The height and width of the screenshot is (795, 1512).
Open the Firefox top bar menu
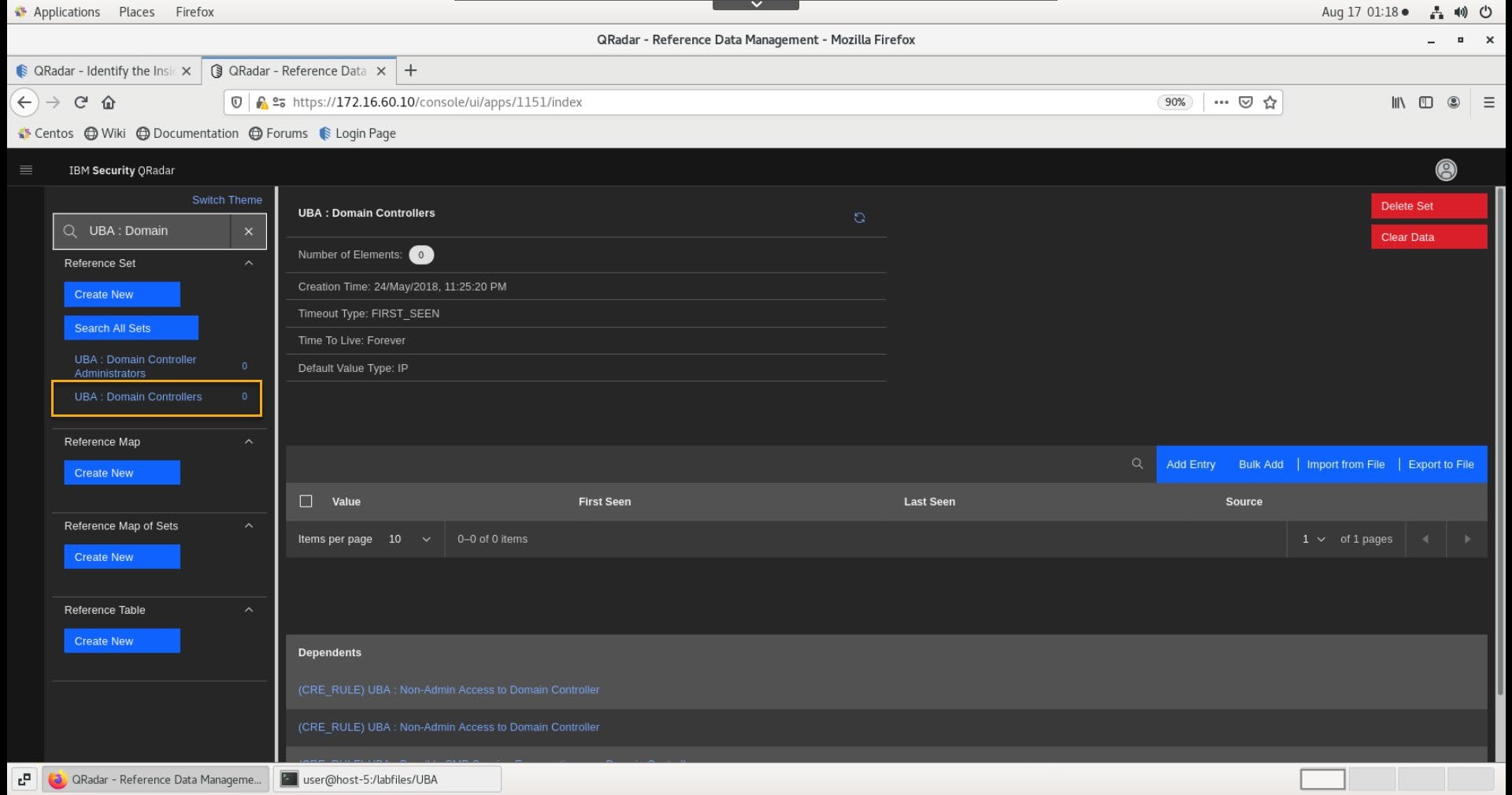pyautogui.click(x=195, y=12)
